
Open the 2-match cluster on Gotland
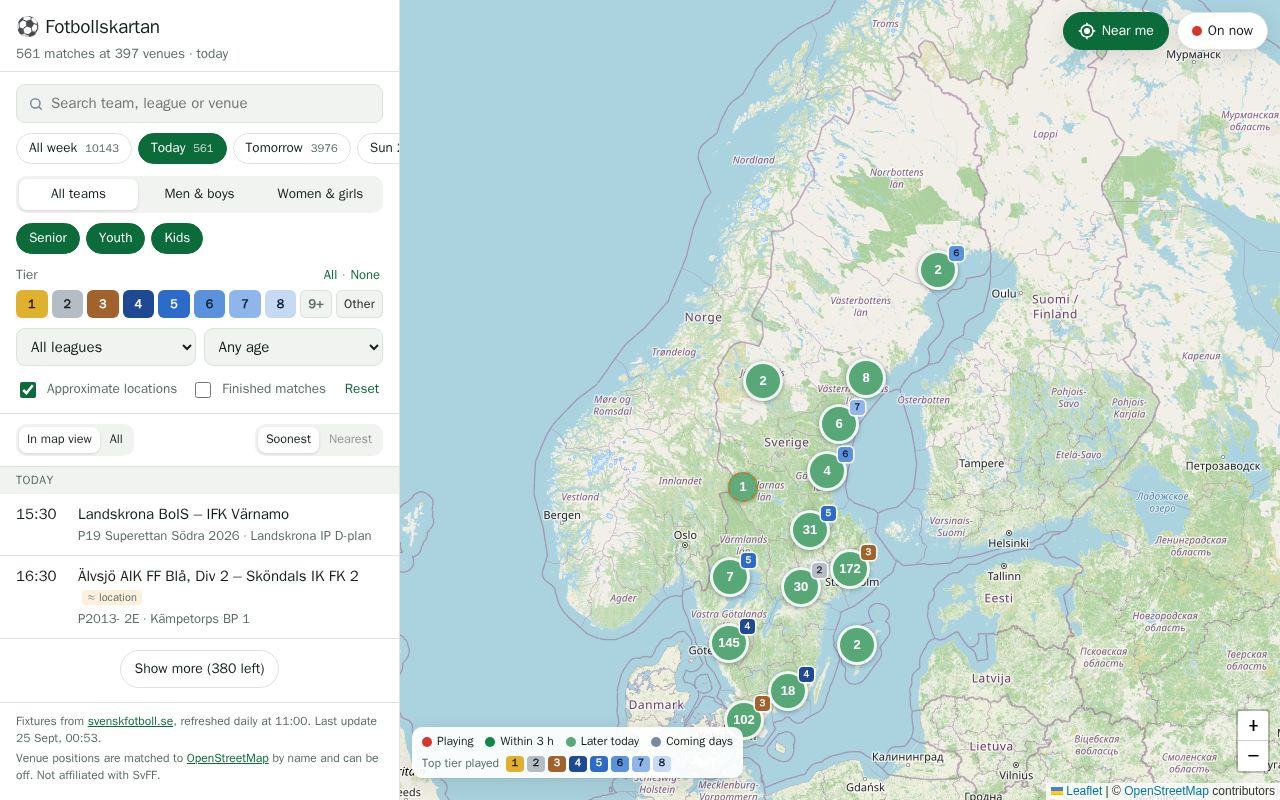coord(857,645)
